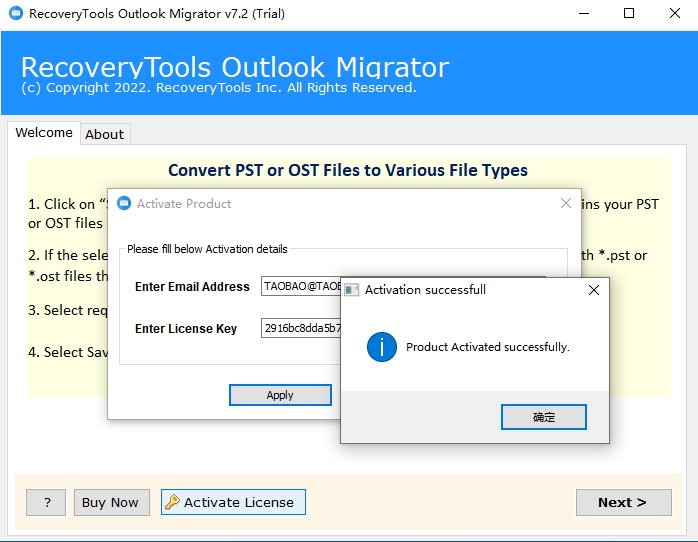Click the copyright 2022 RecoveryTools Inc. text

(219, 88)
